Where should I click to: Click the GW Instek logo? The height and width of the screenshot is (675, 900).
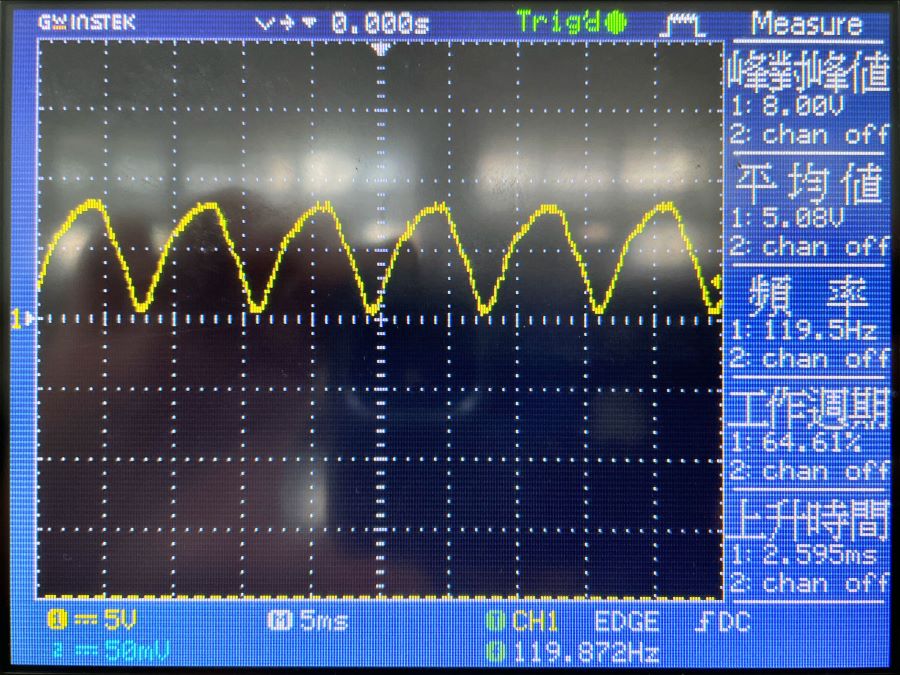pos(88,21)
